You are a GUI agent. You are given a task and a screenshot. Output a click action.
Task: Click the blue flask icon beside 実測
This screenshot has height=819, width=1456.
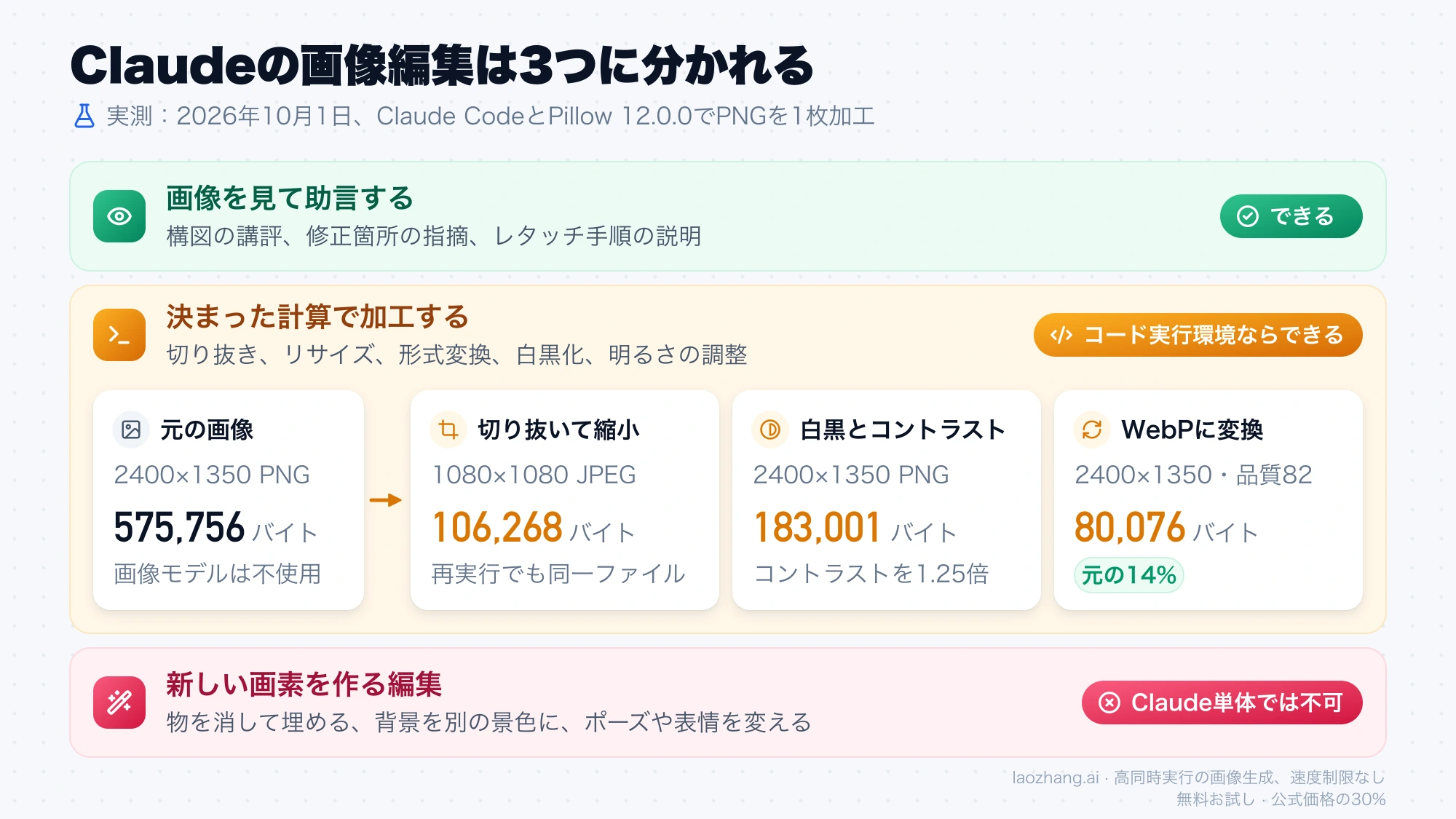[84, 116]
